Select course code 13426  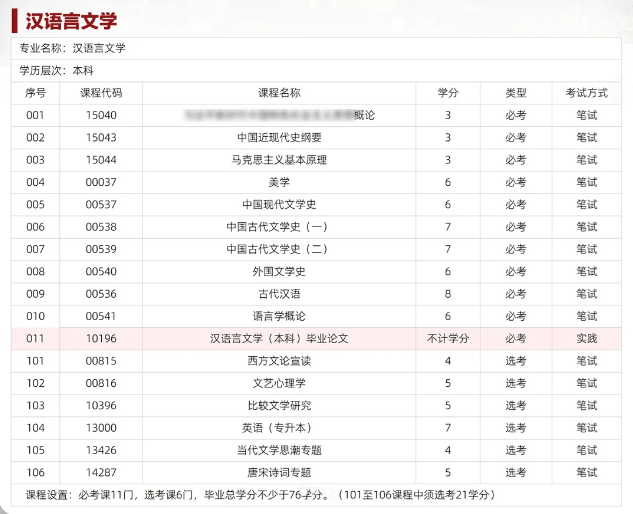coord(101,450)
